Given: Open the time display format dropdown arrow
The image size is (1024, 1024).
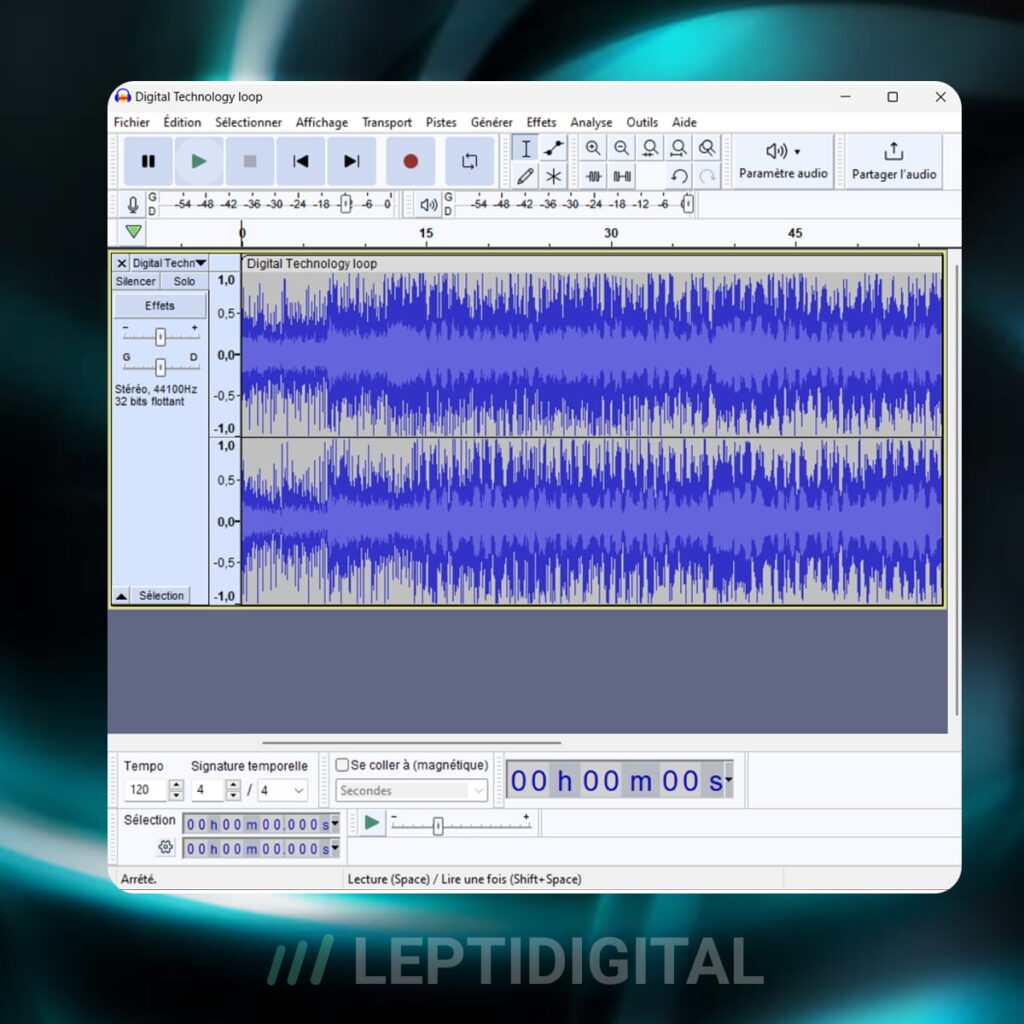Looking at the screenshot, I should pyautogui.click(x=729, y=779).
